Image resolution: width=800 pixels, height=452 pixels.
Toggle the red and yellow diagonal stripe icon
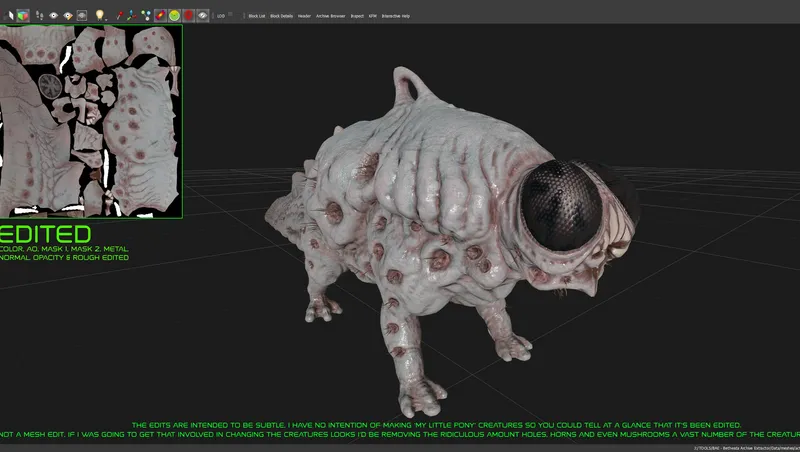point(160,16)
